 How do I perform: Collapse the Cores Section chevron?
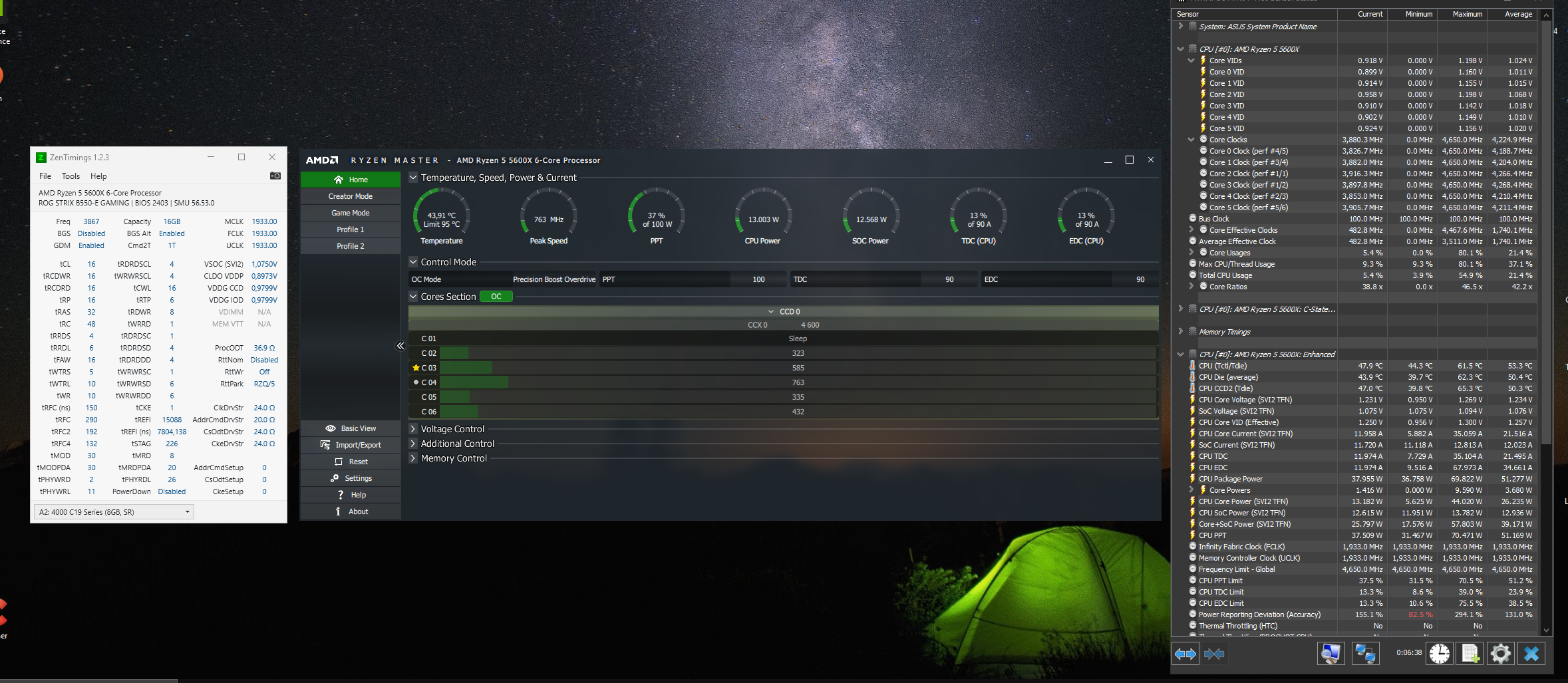413,297
